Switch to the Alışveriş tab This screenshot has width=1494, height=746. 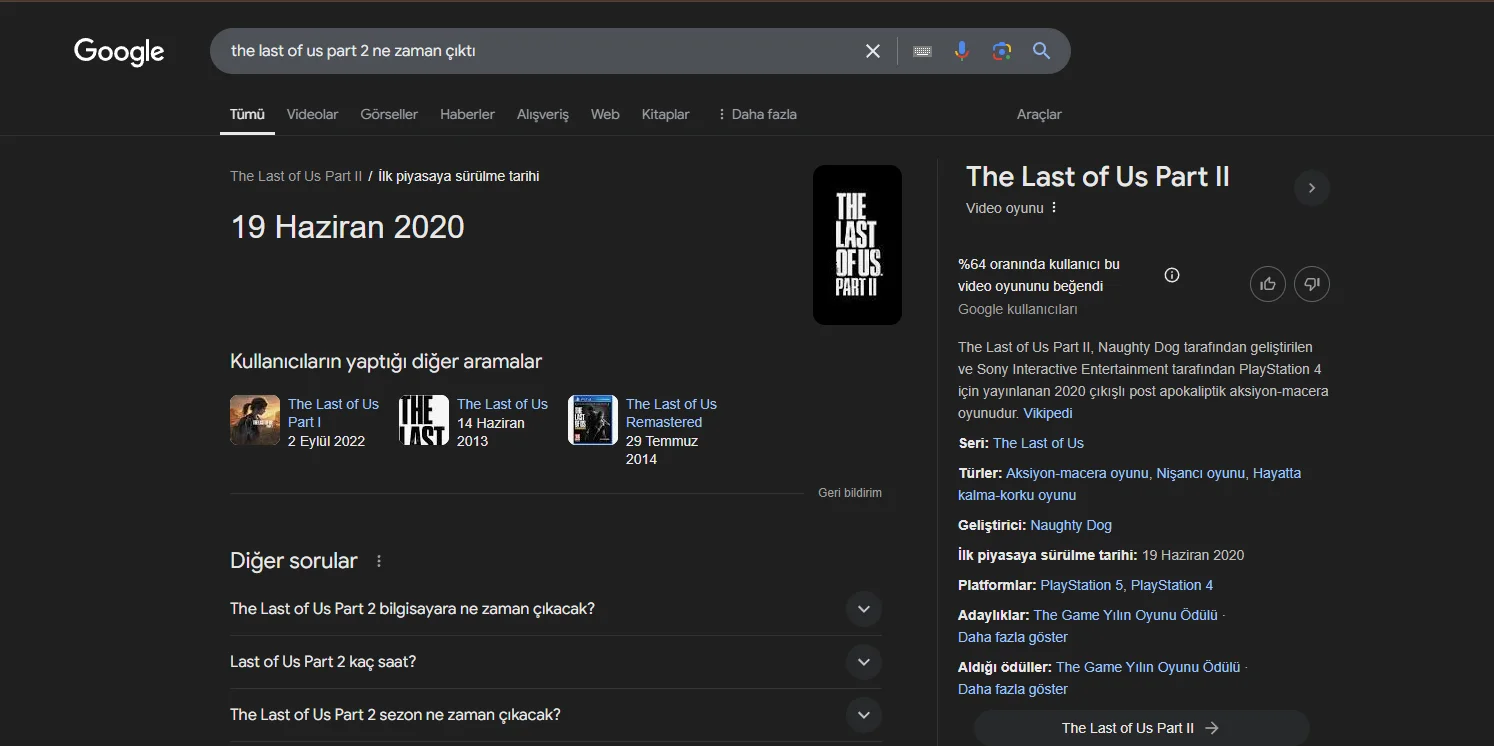point(543,114)
